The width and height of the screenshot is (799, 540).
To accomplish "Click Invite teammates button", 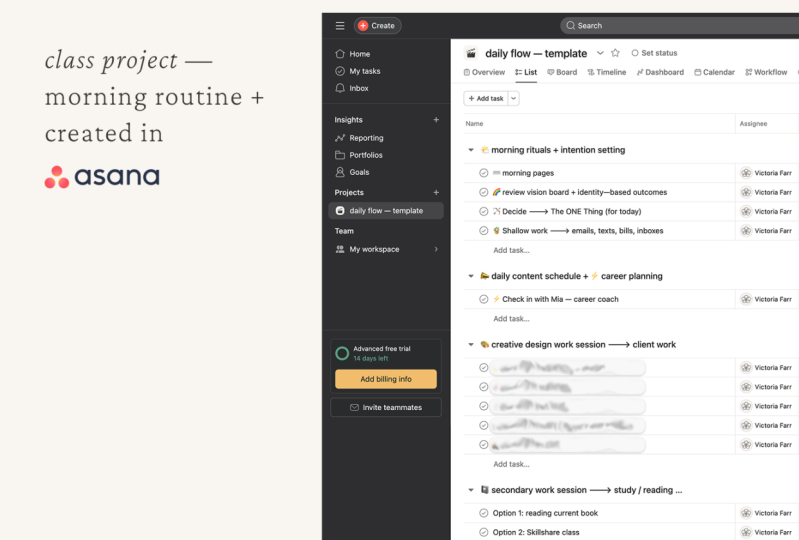I will (x=386, y=408).
